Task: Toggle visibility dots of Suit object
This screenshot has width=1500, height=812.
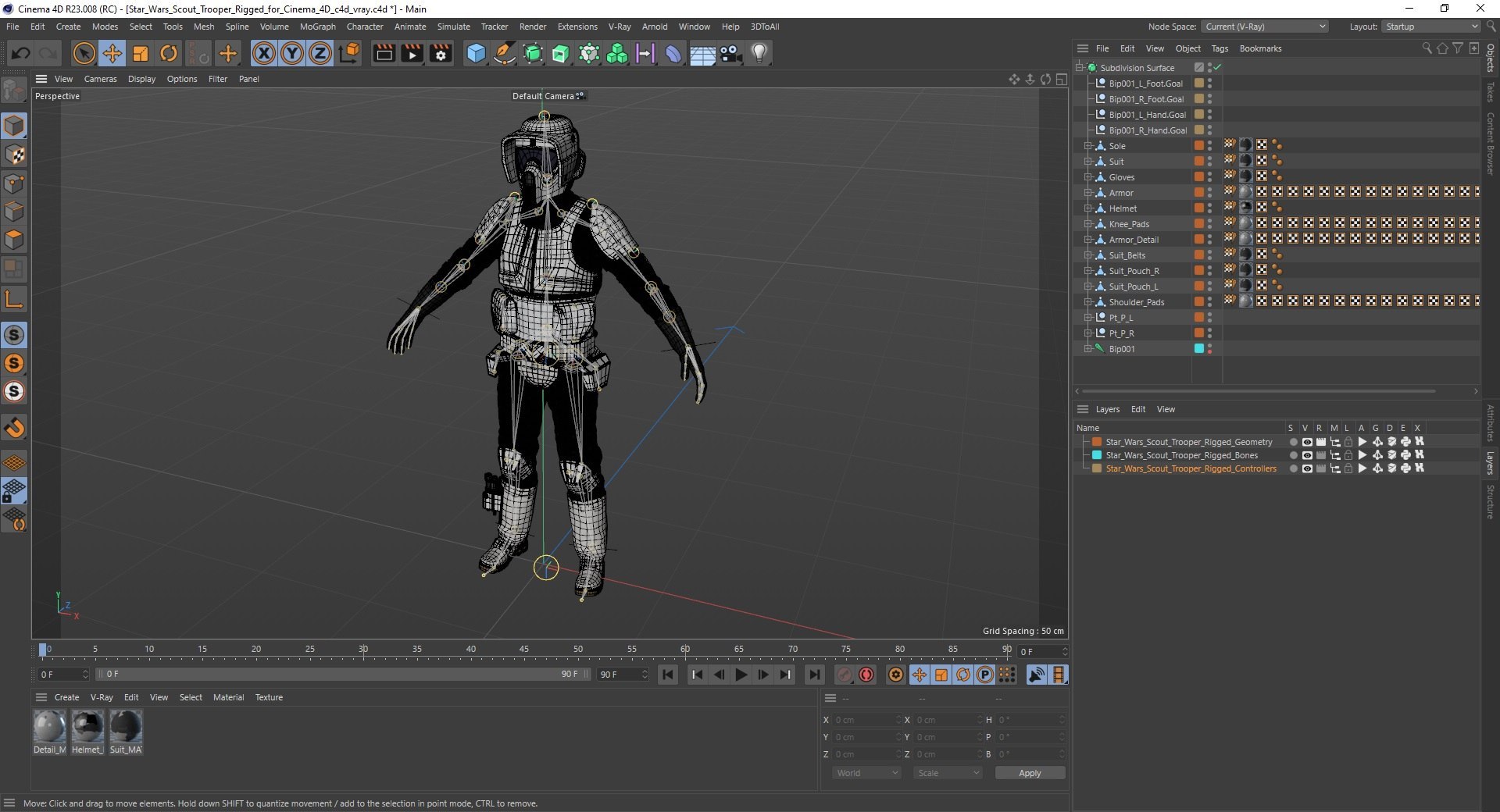Action: click(1209, 162)
